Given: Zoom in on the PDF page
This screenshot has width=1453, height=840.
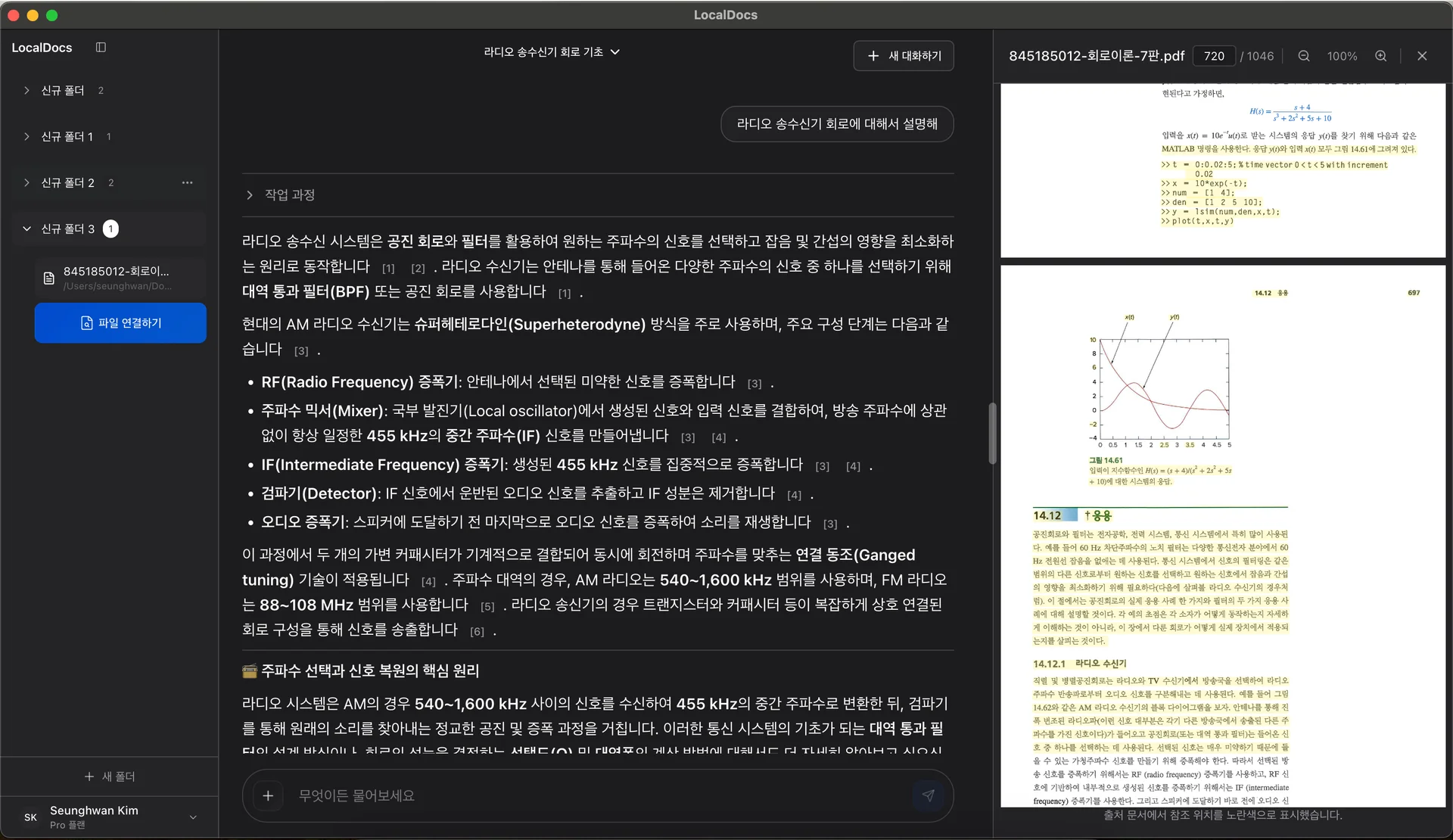Looking at the screenshot, I should point(1380,56).
